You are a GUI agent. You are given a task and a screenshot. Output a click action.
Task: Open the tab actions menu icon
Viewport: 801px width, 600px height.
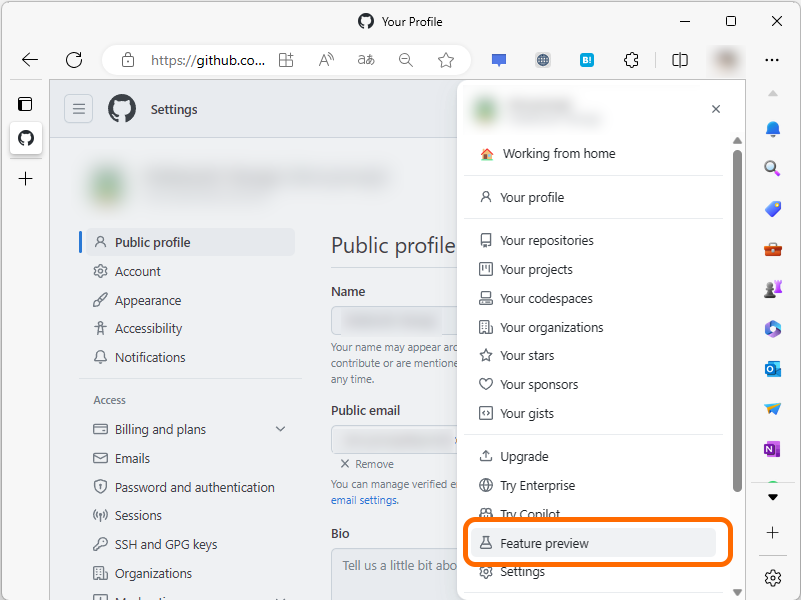[25, 104]
